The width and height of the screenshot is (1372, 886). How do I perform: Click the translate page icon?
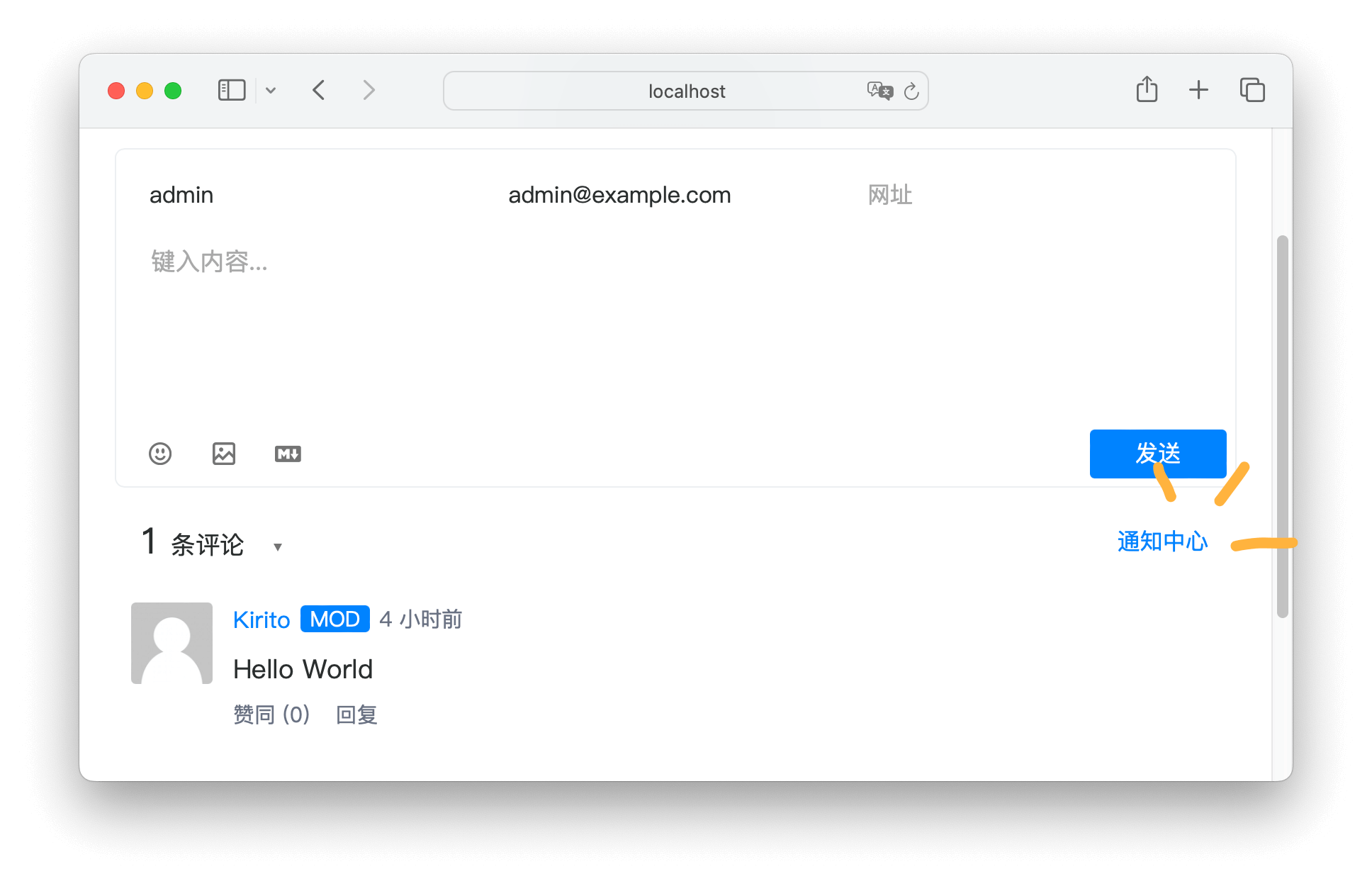pos(879,91)
